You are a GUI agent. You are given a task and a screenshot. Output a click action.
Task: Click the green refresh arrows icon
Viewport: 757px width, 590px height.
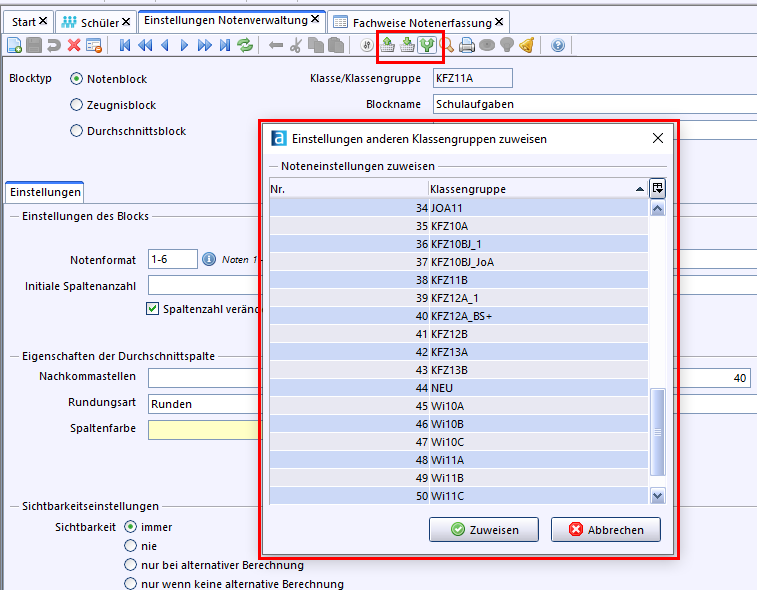pyautogui.click(x=245, y=45)
